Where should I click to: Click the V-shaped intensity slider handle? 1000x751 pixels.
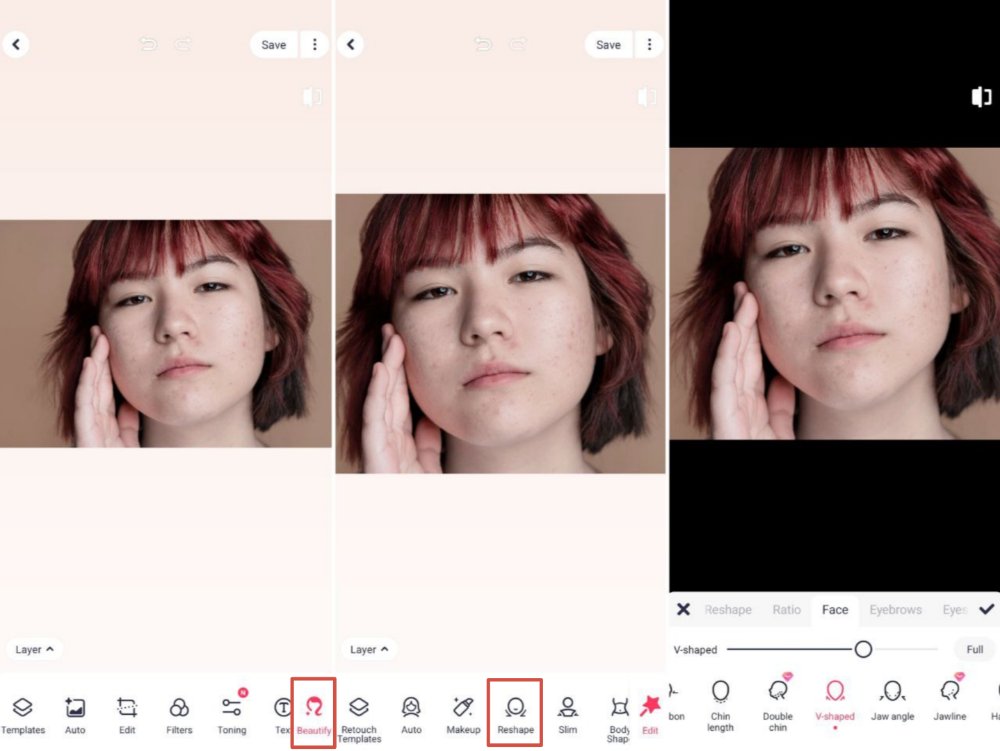[863, 649]
